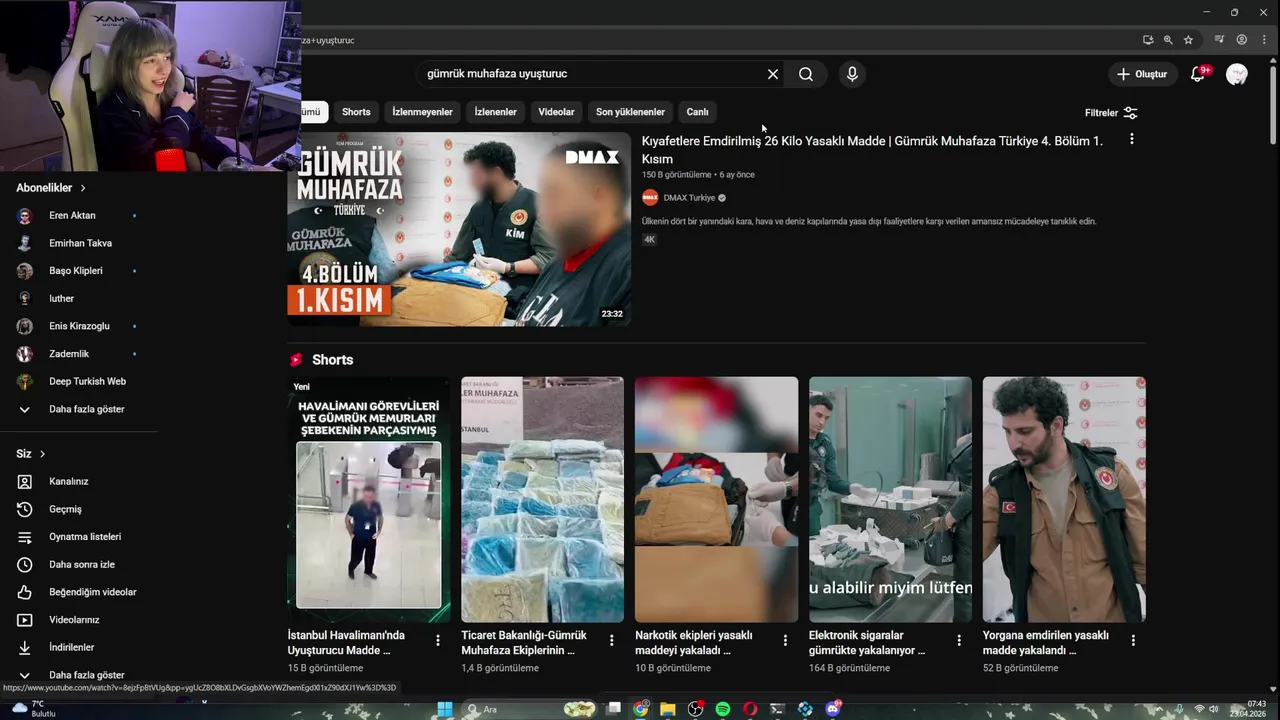Open DMAX Türkiye channel link
This screenshot has height=720, width=1280.
click(x=689, y=198)
